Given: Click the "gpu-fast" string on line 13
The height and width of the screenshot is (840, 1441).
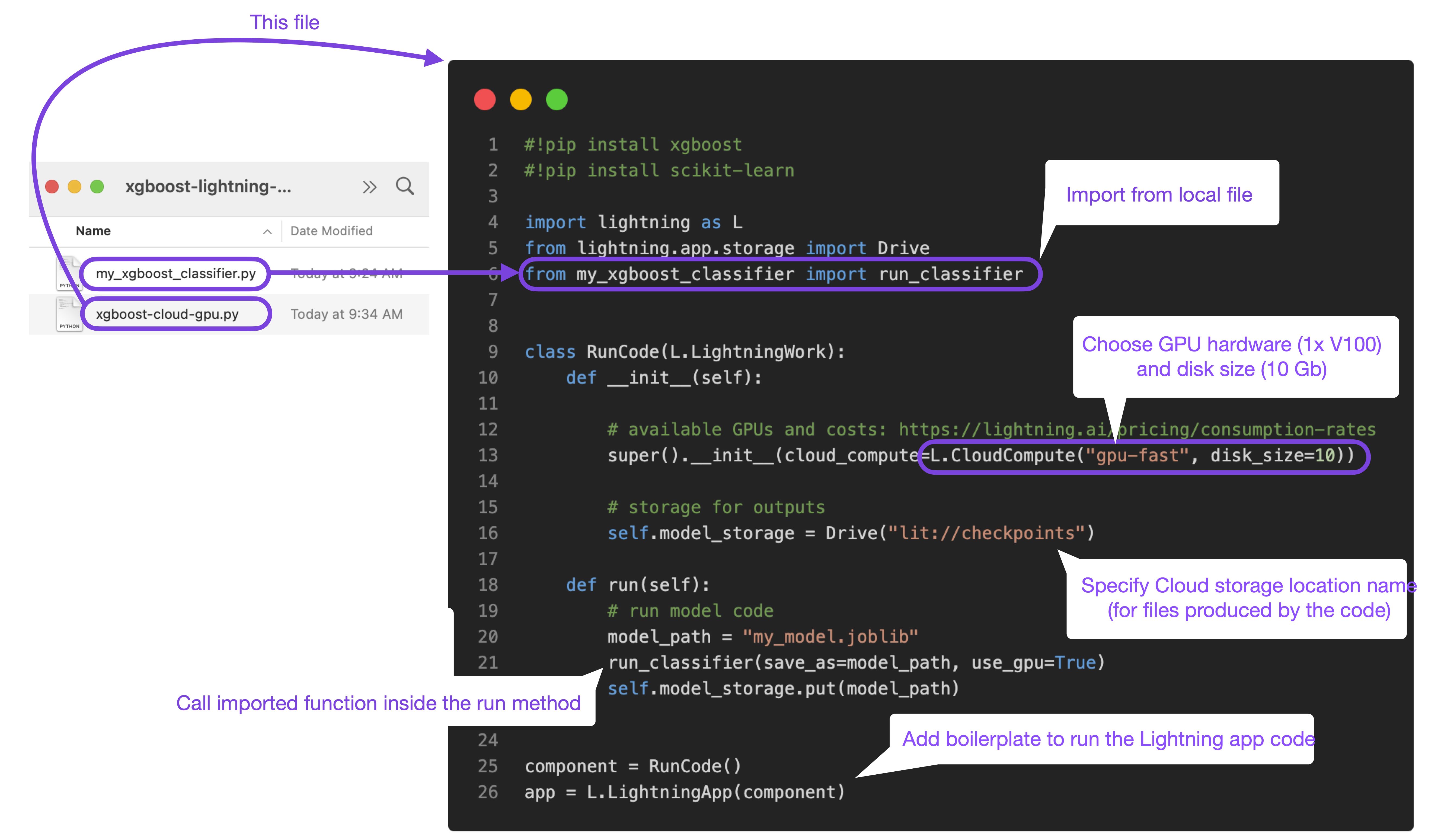Looking at the screenshot, I should click(x=1137, y=455).
